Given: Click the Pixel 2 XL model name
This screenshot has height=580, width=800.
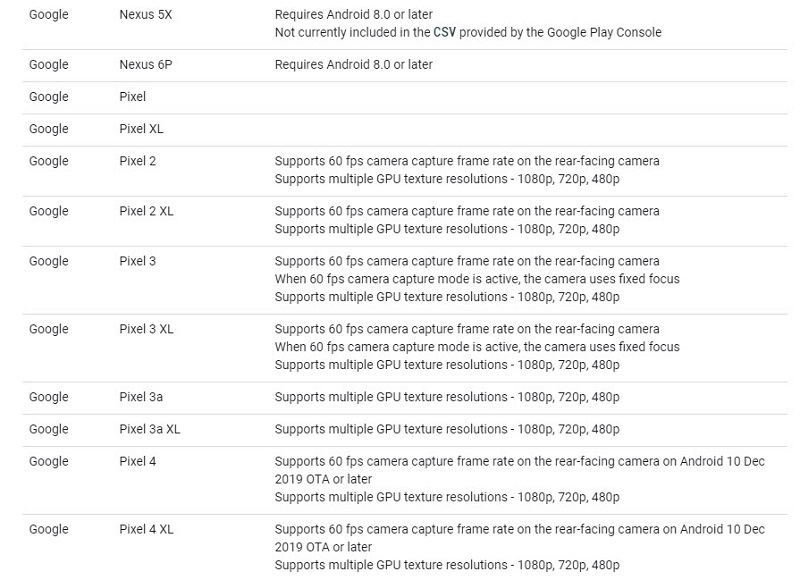Looking at the screenshot, I should 146,211.
